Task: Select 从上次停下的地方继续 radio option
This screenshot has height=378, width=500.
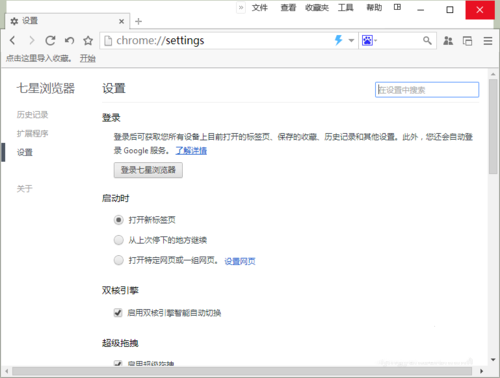Action: [x=118, y=240]
